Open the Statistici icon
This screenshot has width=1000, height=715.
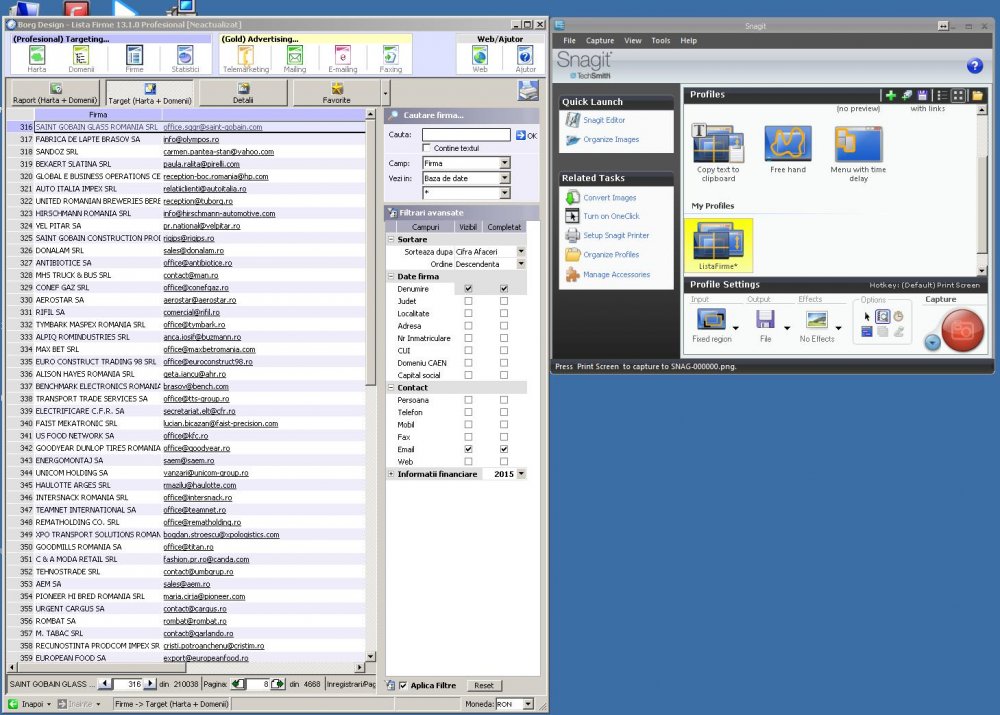[x=185, y=59]
